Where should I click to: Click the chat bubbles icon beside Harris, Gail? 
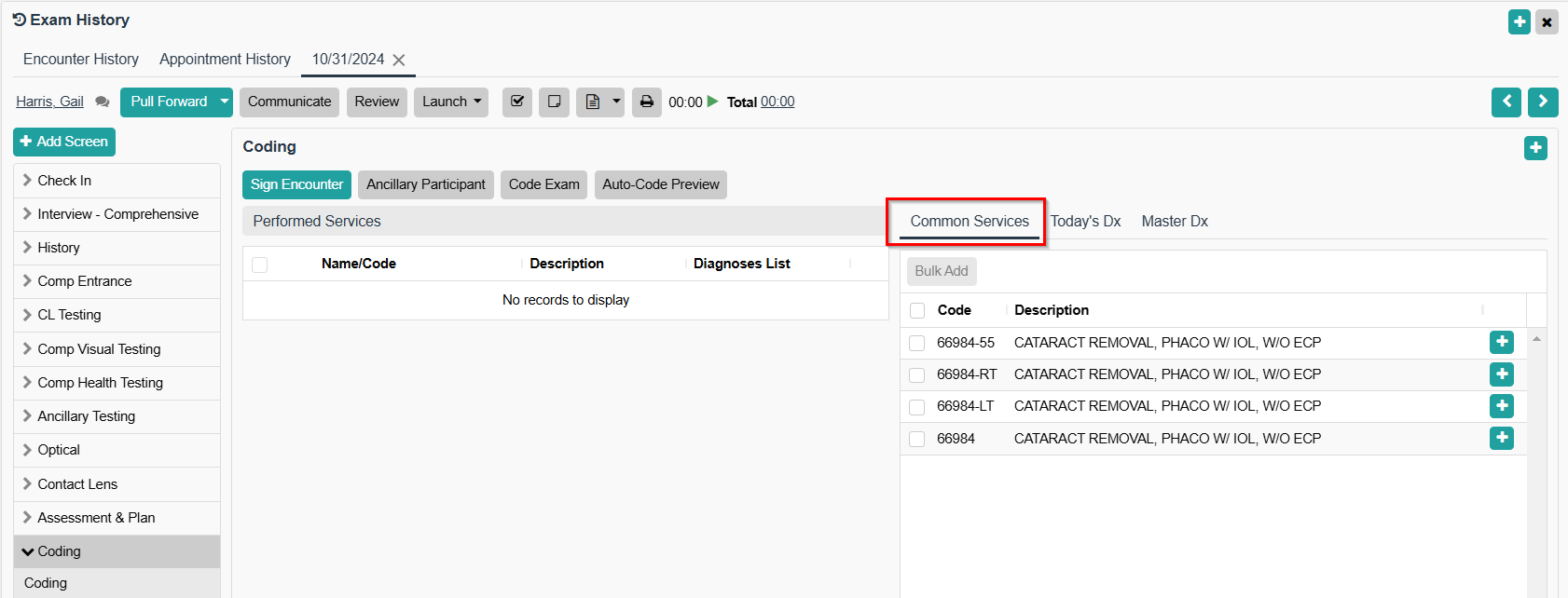(103, 102)
